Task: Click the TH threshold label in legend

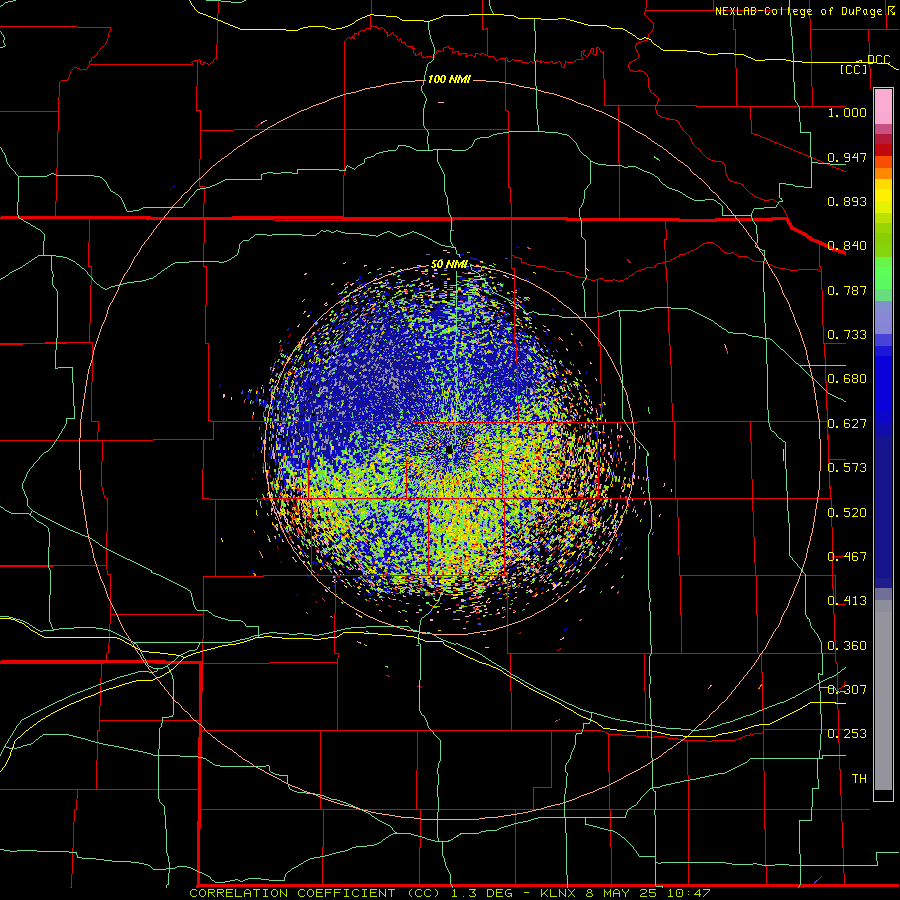Action: pyautogui.click(x=859, y=779)
